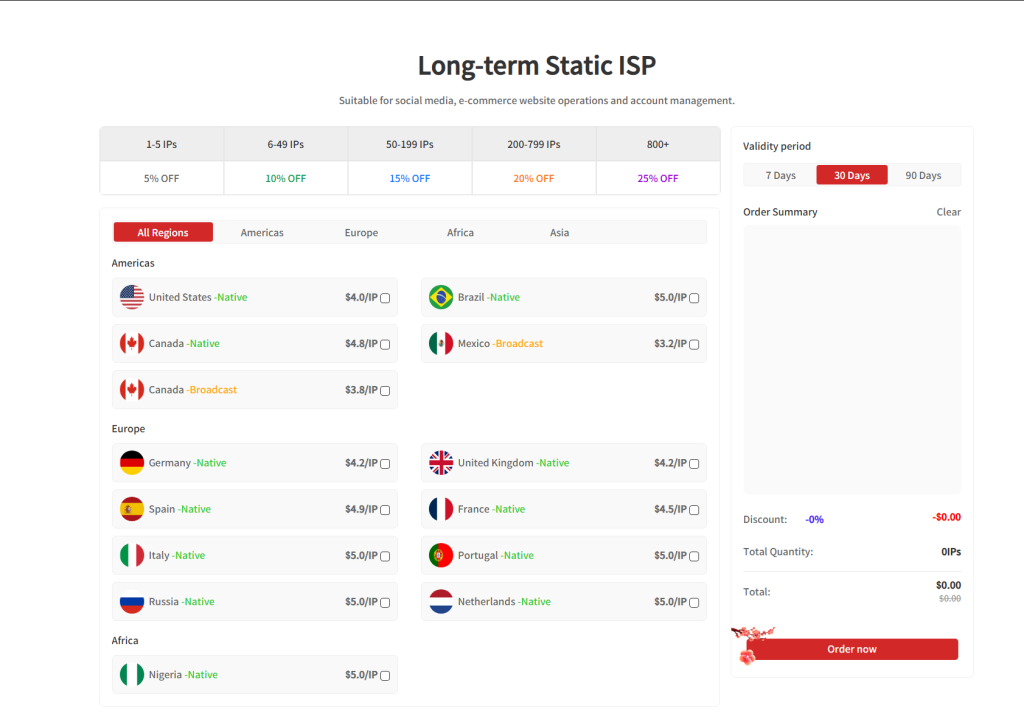1024x719 pixels.
Task: Enable the France Native checkbox
Action: (x=694, y=510)
